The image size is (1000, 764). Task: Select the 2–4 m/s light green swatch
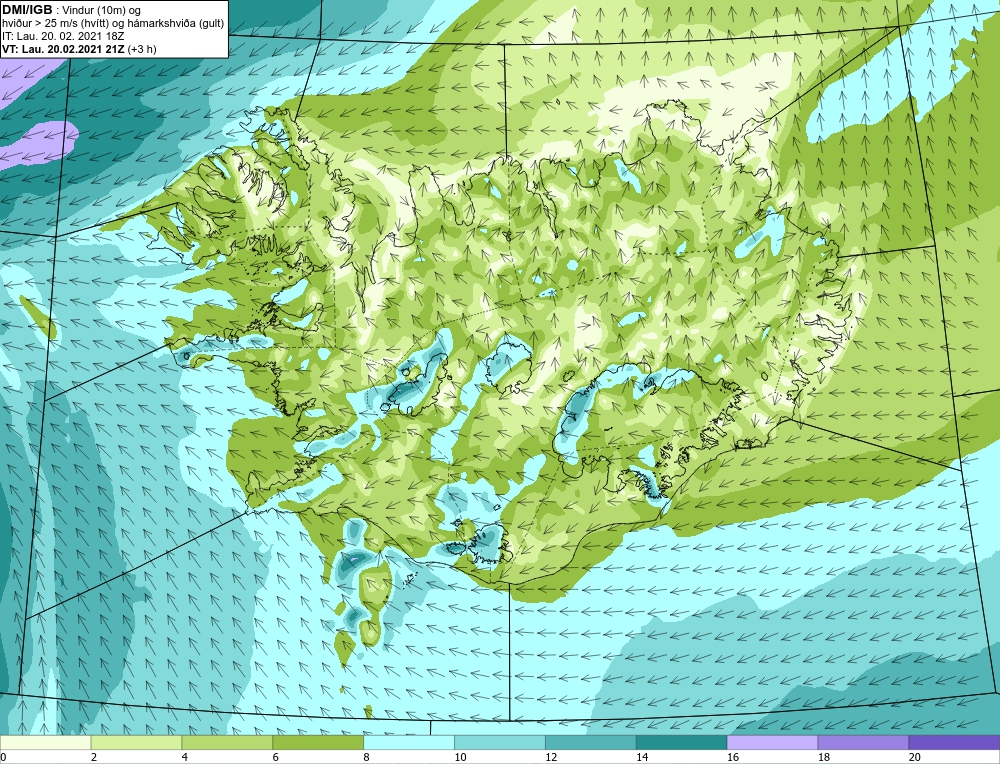pyautogui.click(x=136, y=742)
